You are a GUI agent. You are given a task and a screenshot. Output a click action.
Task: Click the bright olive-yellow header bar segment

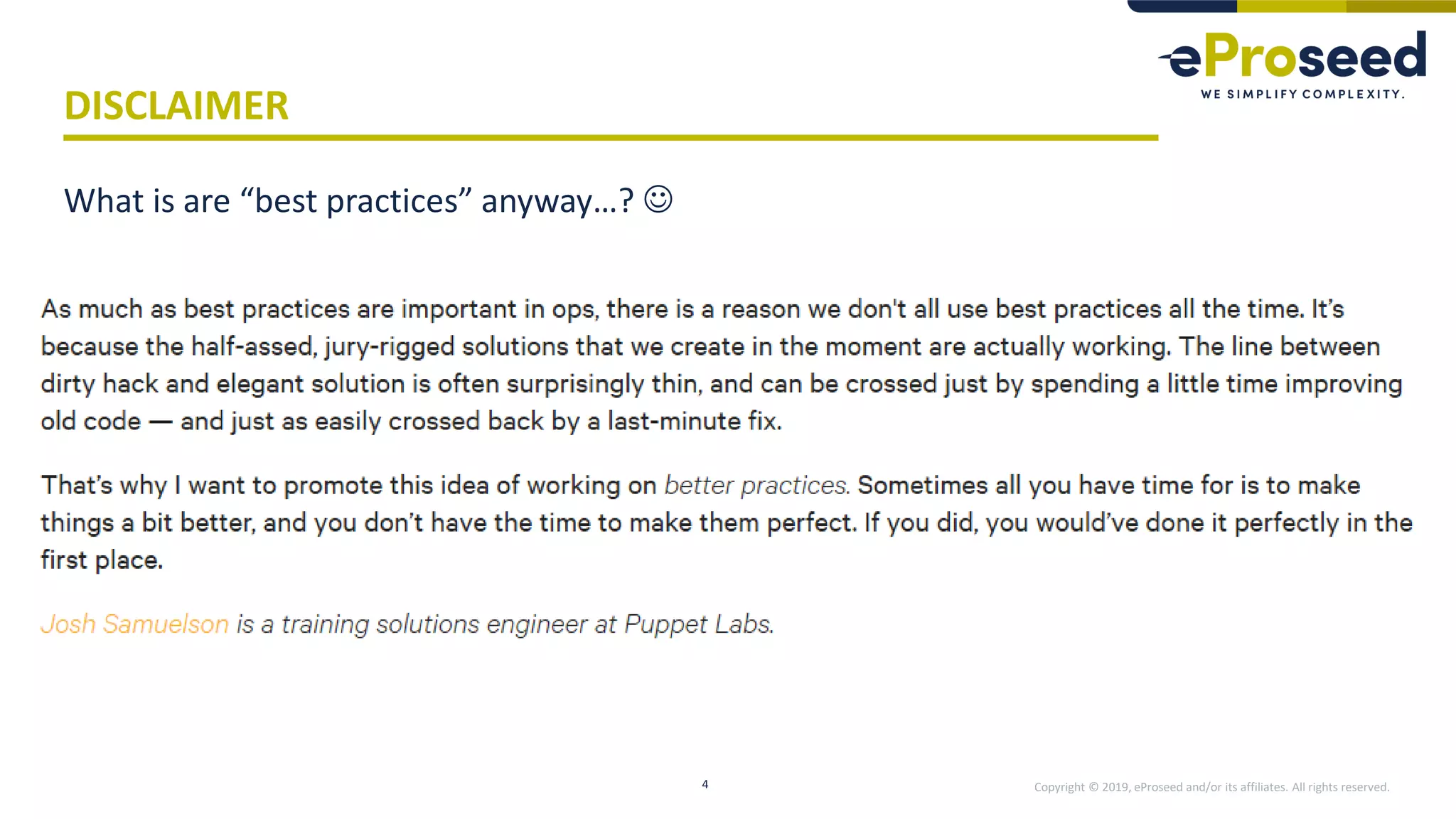(1292, 6)
